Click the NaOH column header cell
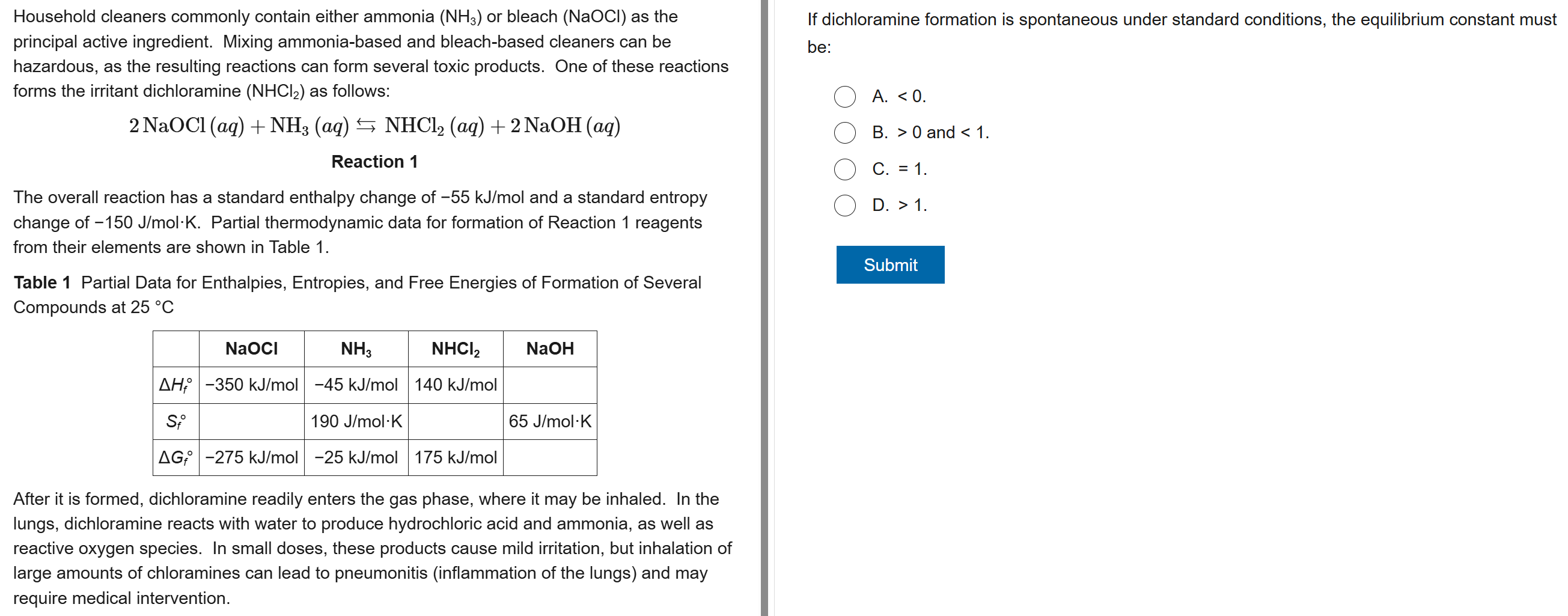Screen dimensions: 1568x616 (x=550, y=349)
